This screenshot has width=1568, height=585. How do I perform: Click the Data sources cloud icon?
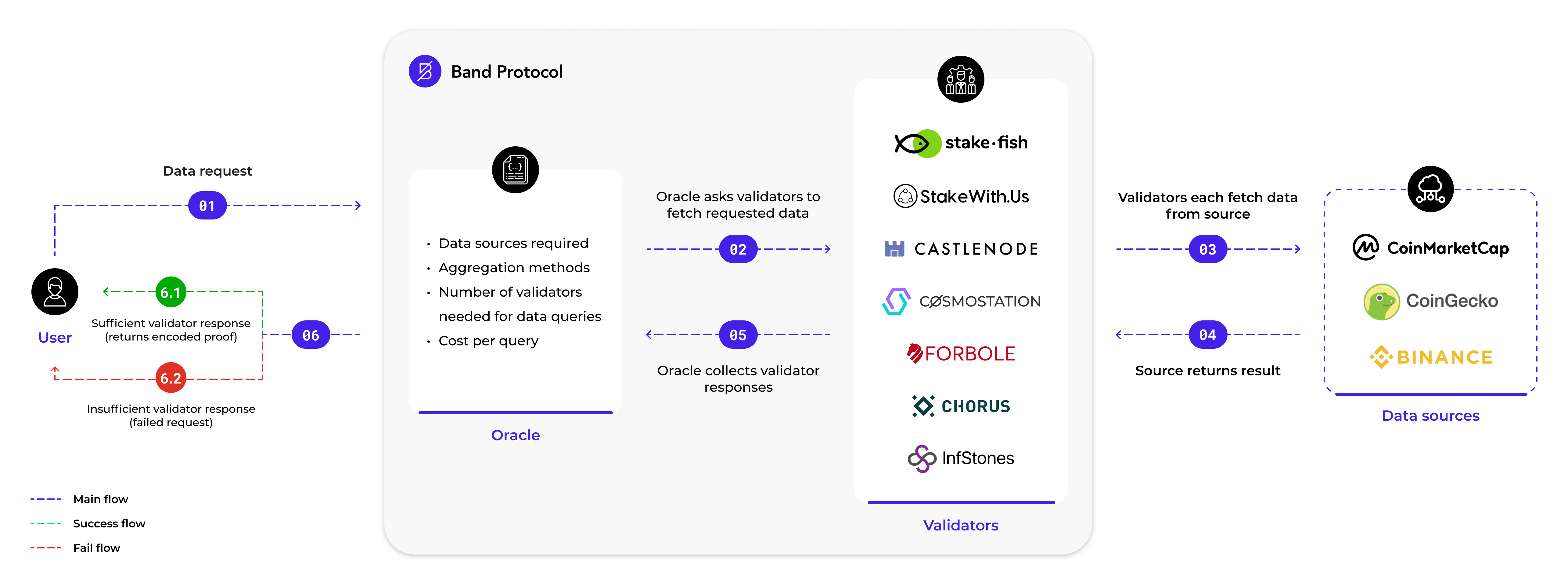[x=1430, y=188]
